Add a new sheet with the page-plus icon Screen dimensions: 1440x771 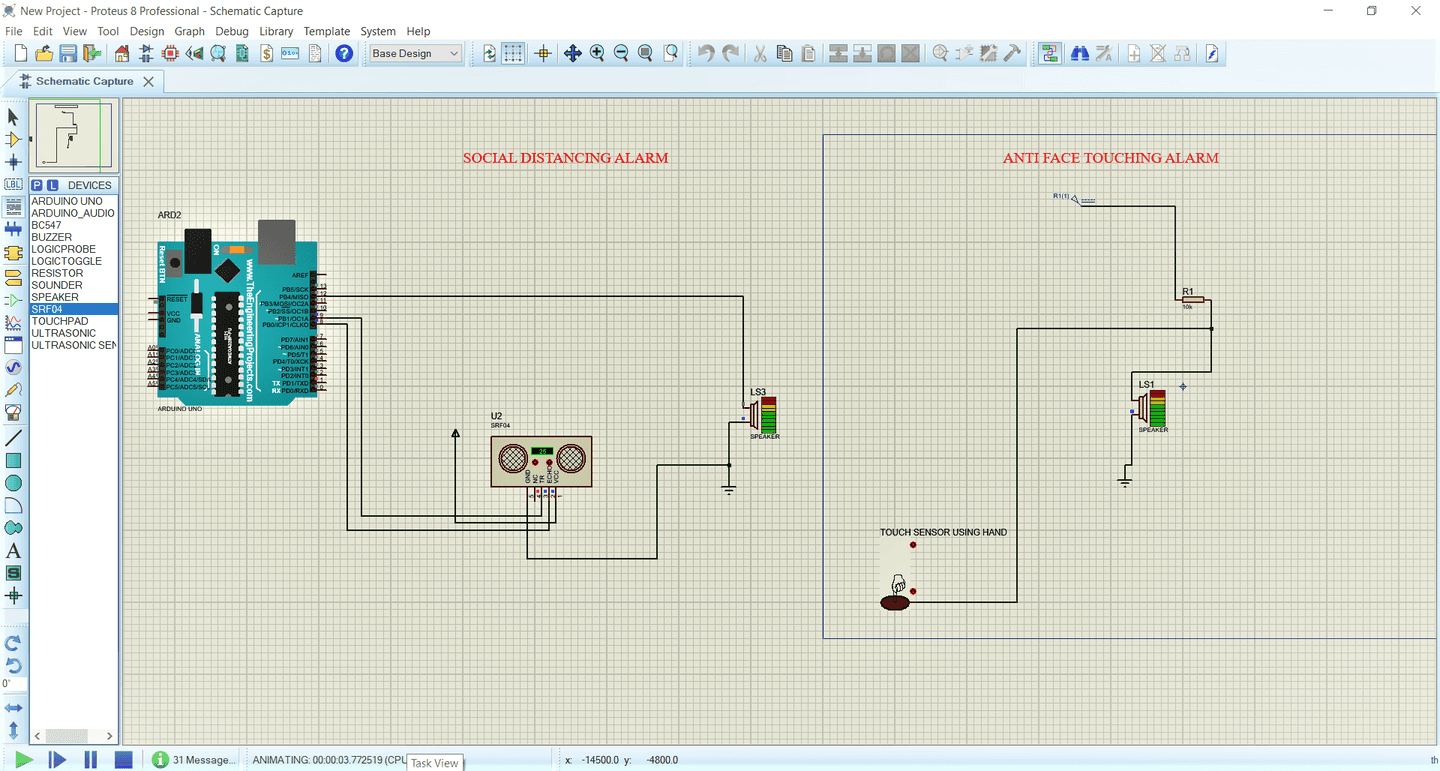pos(1134,54)
